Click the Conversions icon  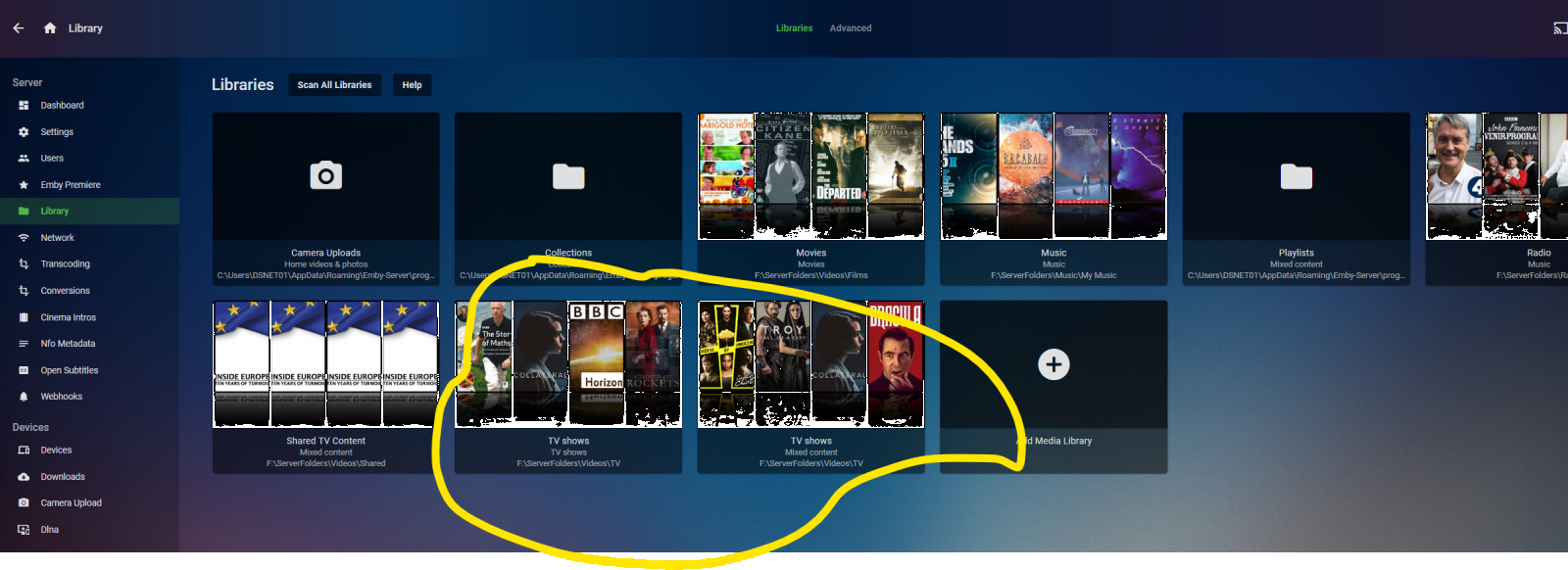[24, 291]
